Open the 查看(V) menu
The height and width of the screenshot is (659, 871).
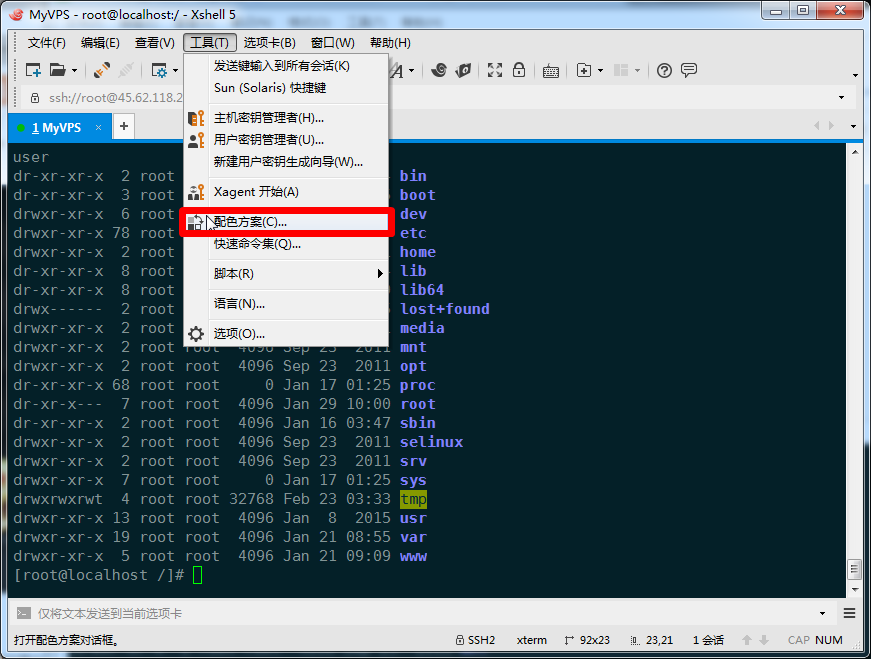[154, 43]
